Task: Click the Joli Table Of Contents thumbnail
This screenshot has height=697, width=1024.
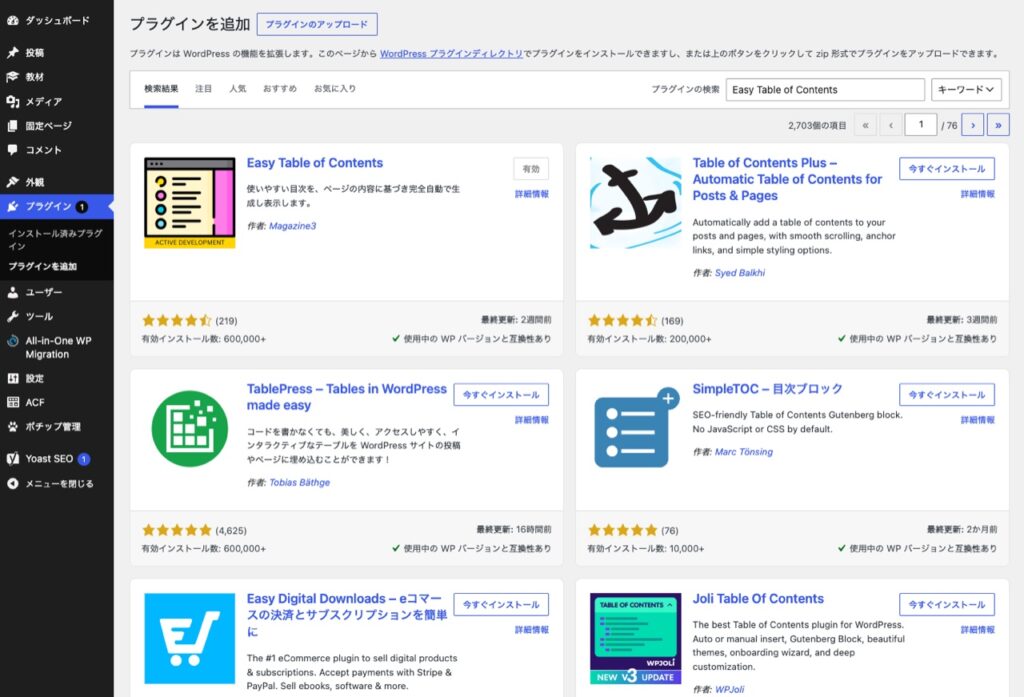Action: [x=635, y=638]
